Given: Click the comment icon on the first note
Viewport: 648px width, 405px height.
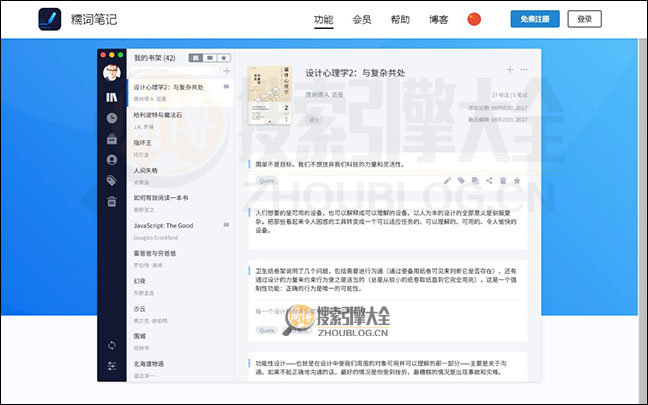Looking at the screenshot, I should coord(475,181).
